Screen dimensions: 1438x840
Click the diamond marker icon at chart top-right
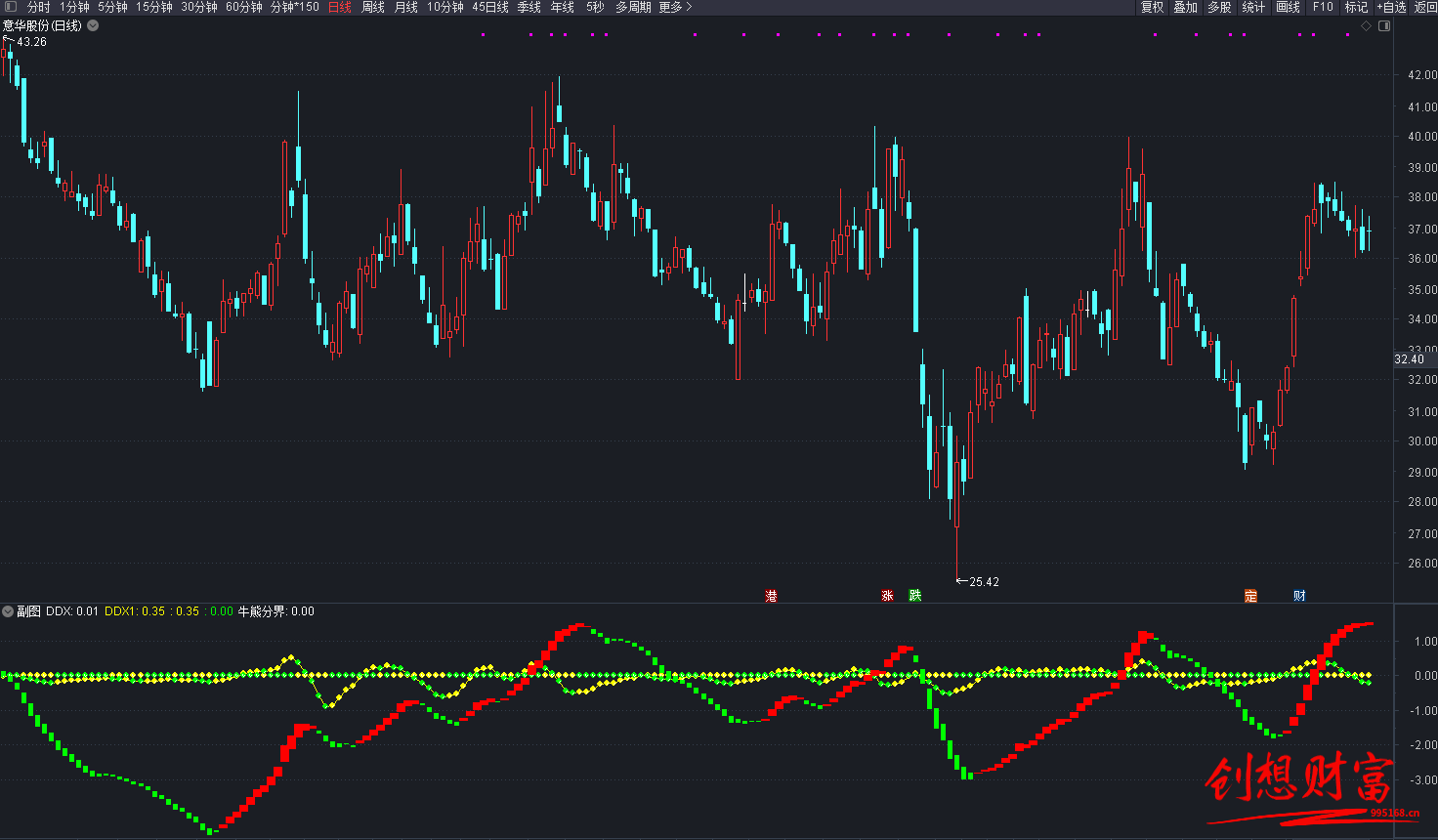tap(1366, 26)
